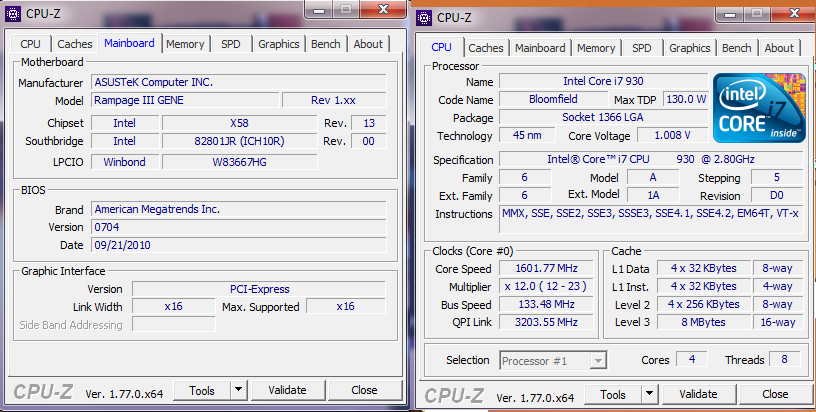Image resolution: width=816 pixels, height=412 pixels.
Task: Open SPD tab in left window
Action: [231, 44]
